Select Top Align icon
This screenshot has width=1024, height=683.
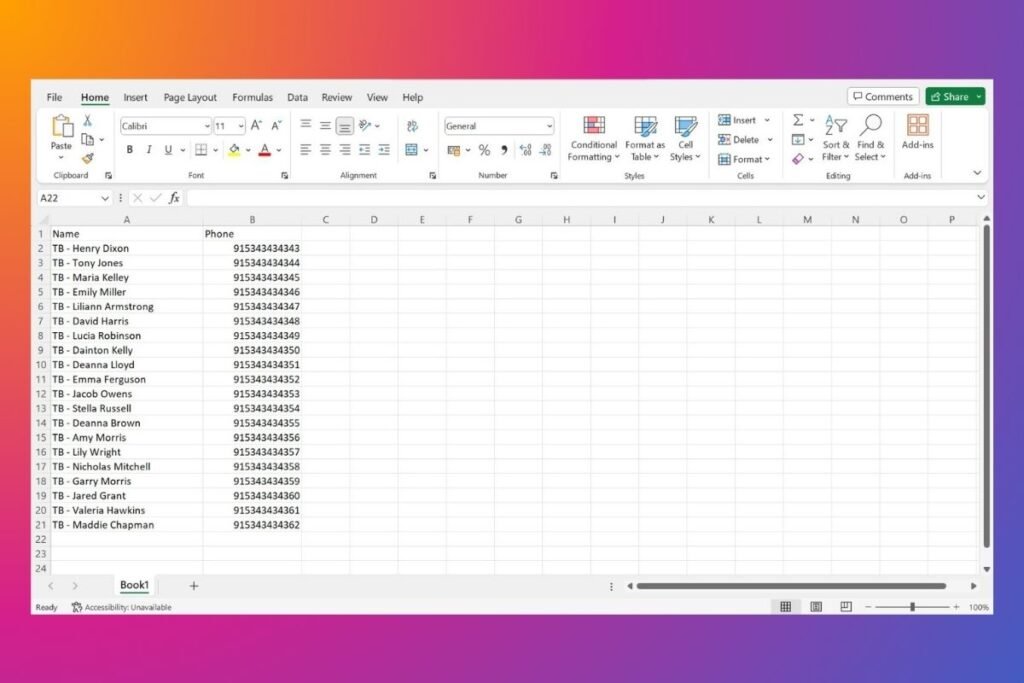click(305, 125)
